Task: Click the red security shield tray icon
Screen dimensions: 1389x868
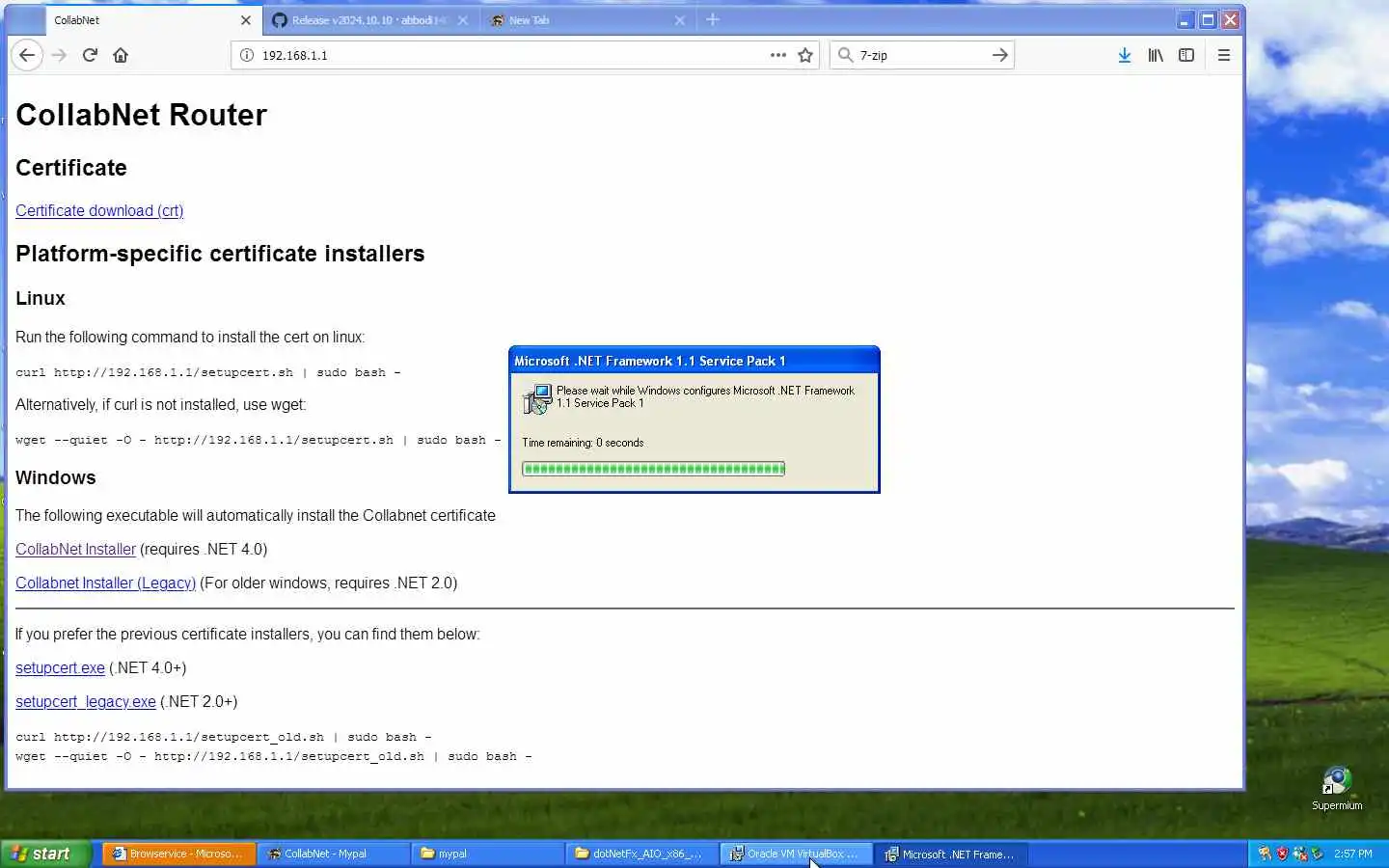Action: click(1282, 854)
